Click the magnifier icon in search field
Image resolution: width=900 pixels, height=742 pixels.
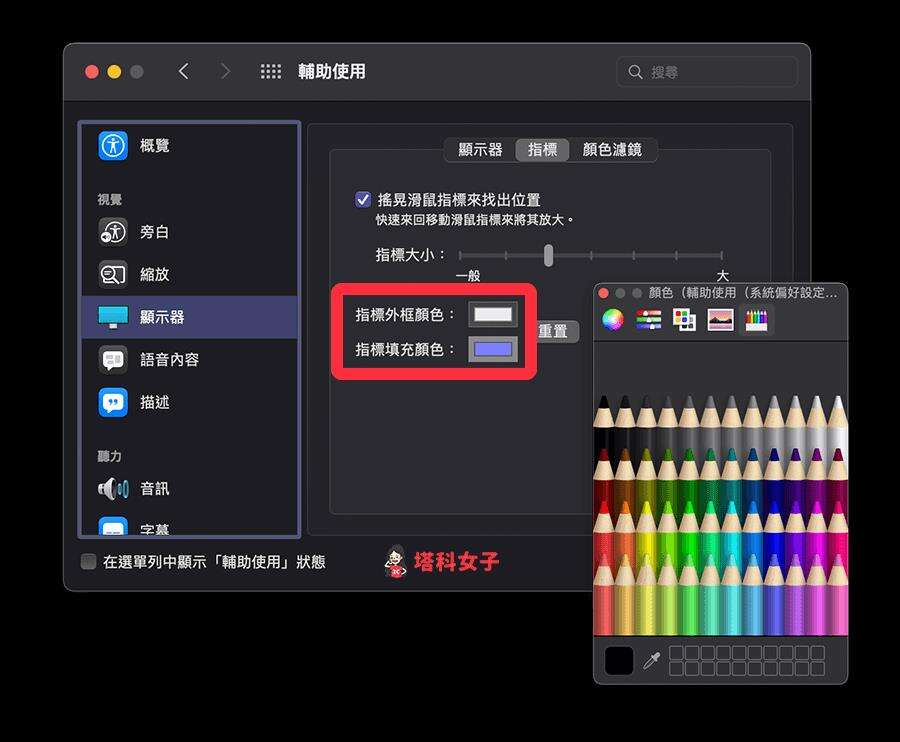pyautogui.click(x=635, y=72)
